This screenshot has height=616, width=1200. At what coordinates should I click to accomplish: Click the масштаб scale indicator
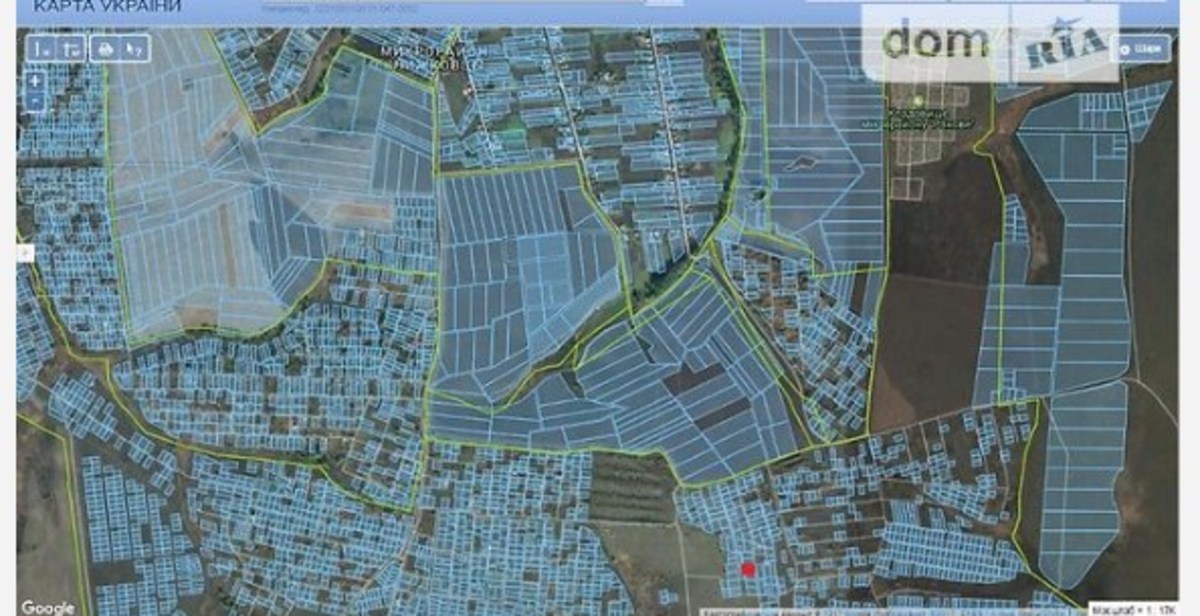coord(1135,608)
